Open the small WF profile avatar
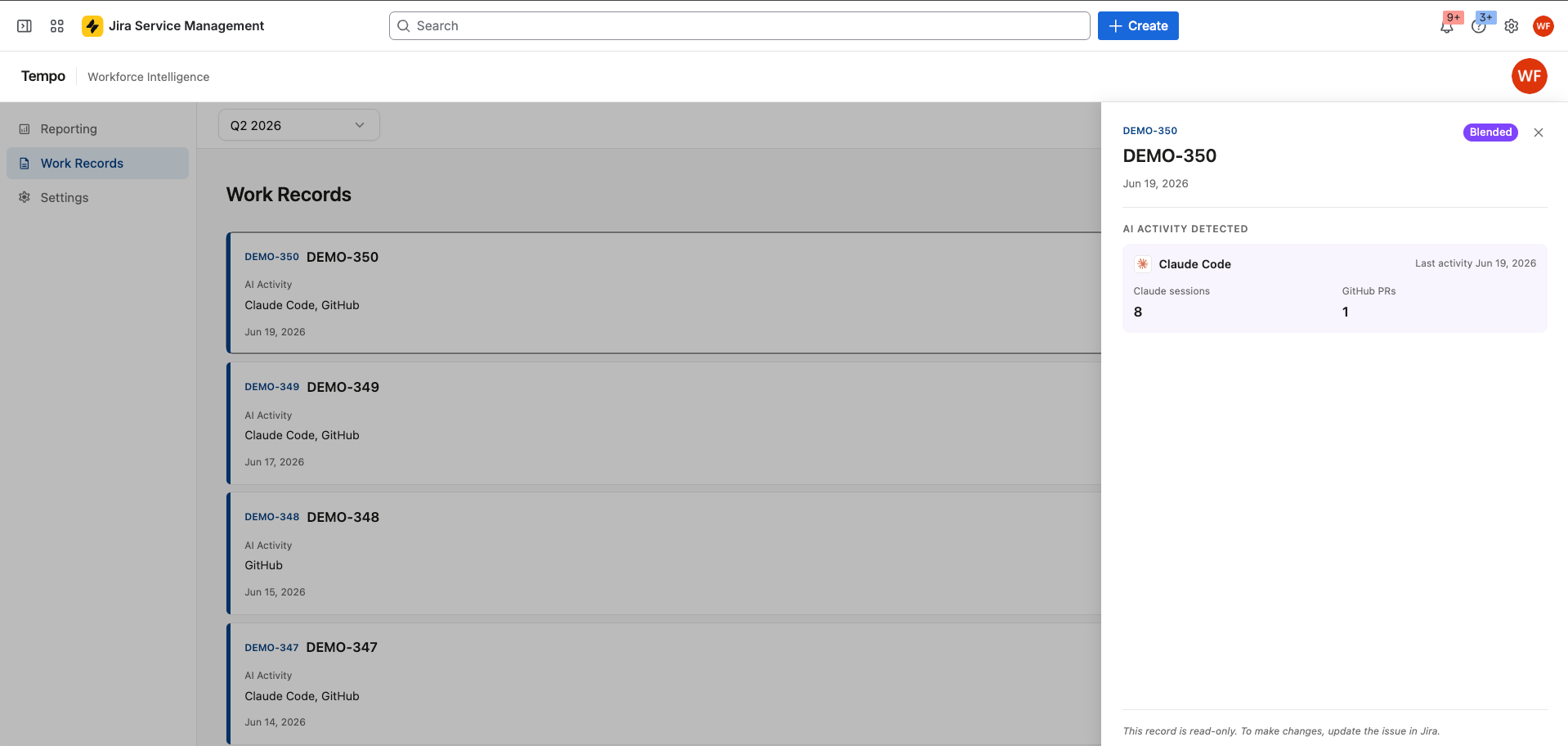 point(1543,26)
